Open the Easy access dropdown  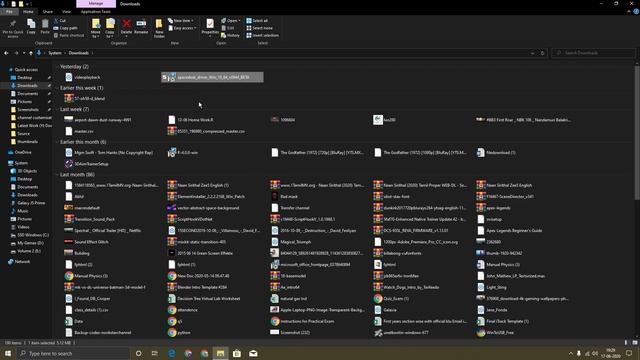[x=182, y=28]
